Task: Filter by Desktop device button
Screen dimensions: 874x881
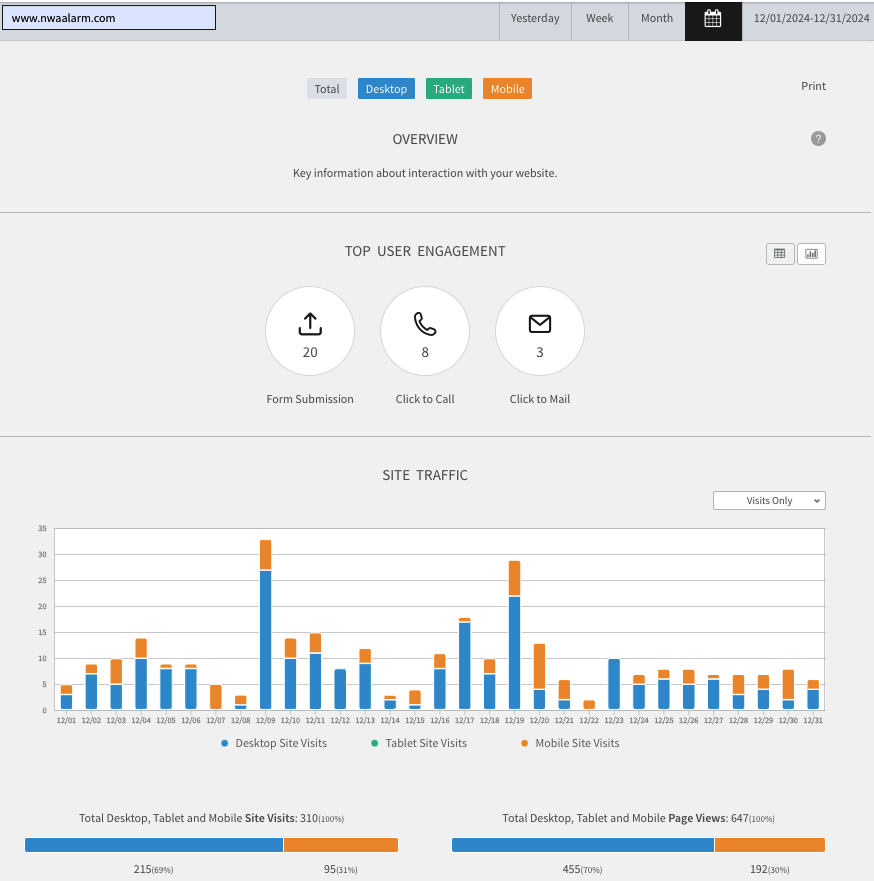Action: (386, 89)
